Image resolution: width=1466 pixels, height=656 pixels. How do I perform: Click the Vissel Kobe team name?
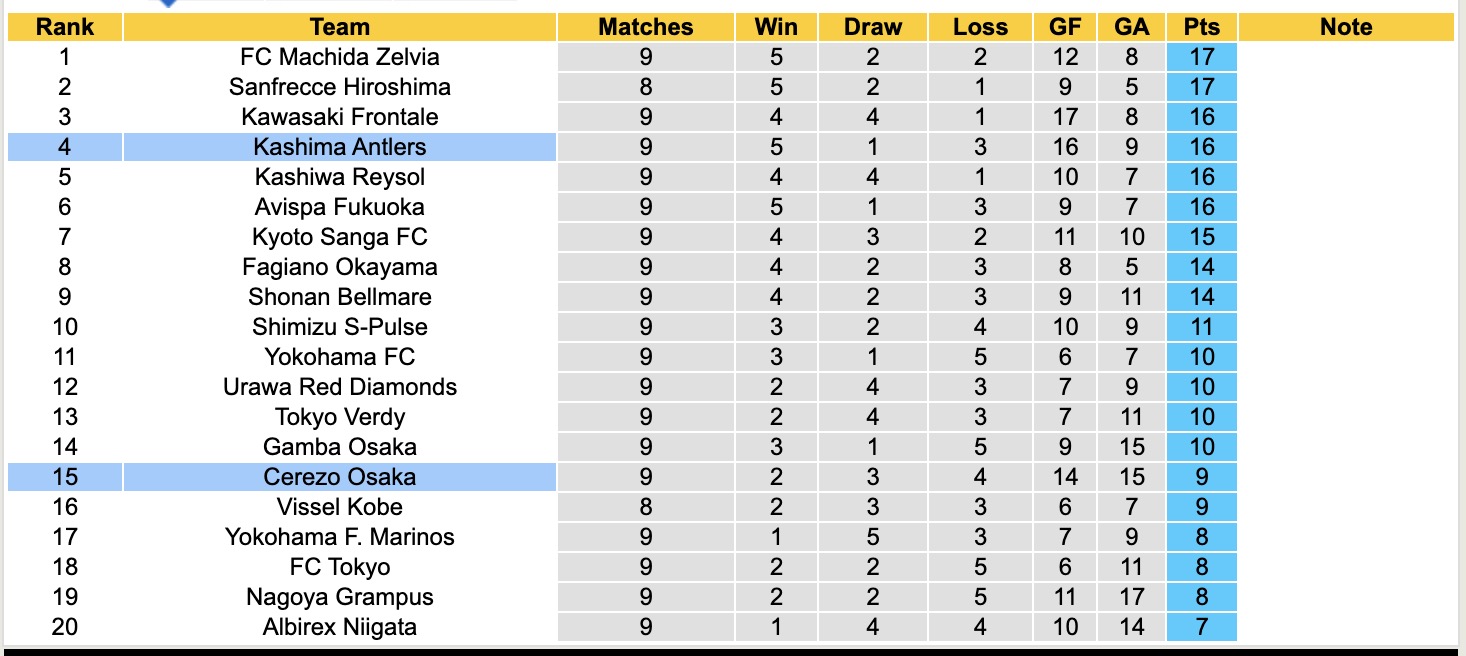pyautogui.click(x=339, y=507)
